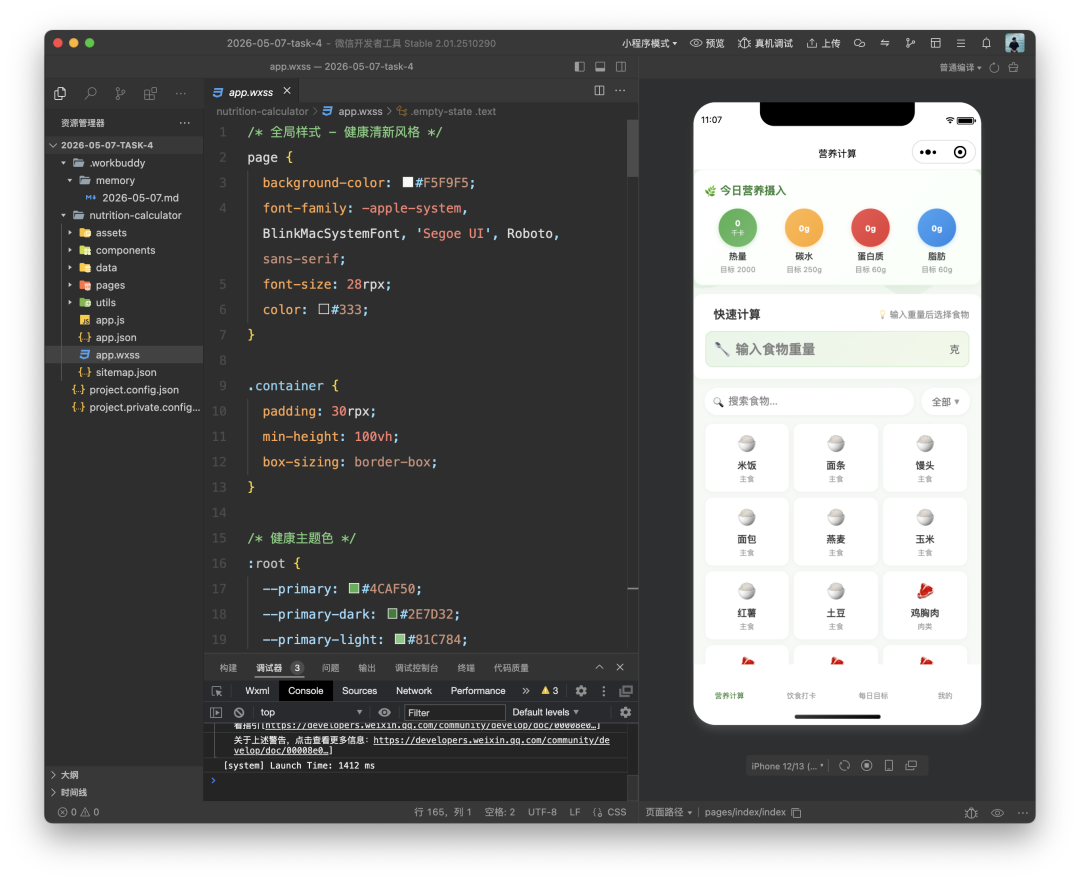This screenshot has width=1080, height=882.
Task: Click DevTools vertical more options icon
Action: tap(604, 691)
